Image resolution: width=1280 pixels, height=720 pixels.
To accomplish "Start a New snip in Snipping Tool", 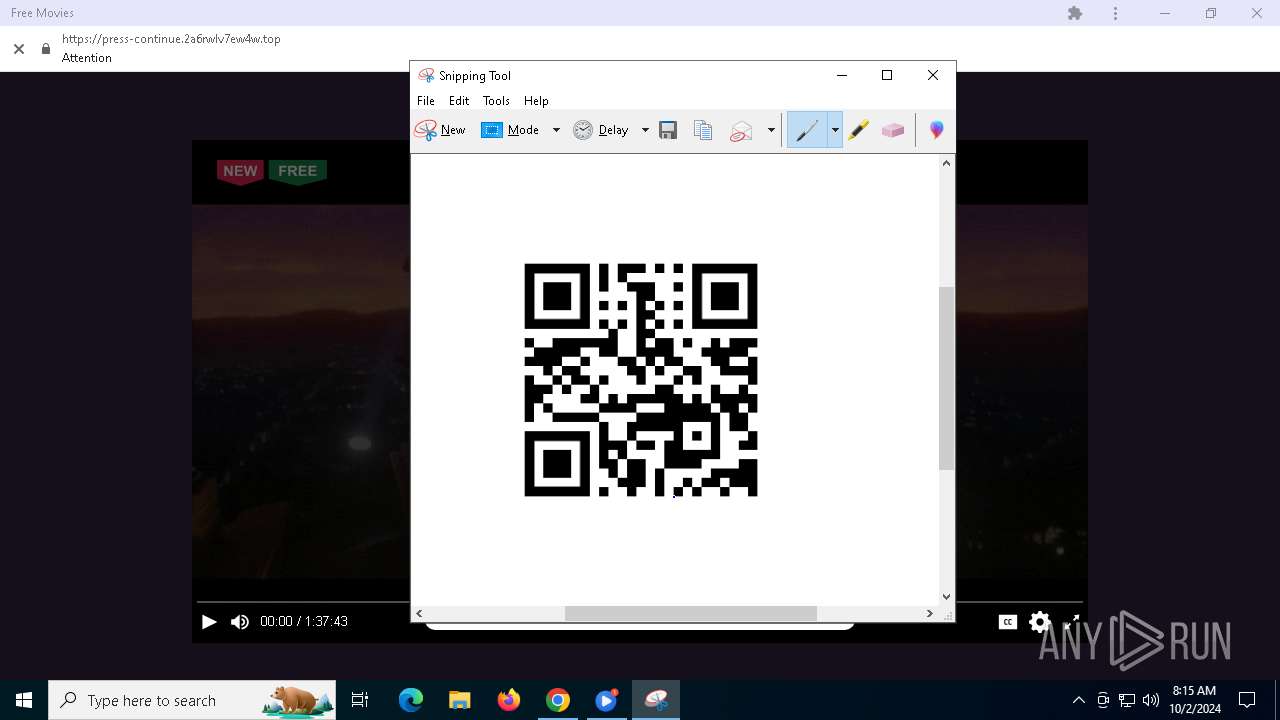I will [441, 130].
